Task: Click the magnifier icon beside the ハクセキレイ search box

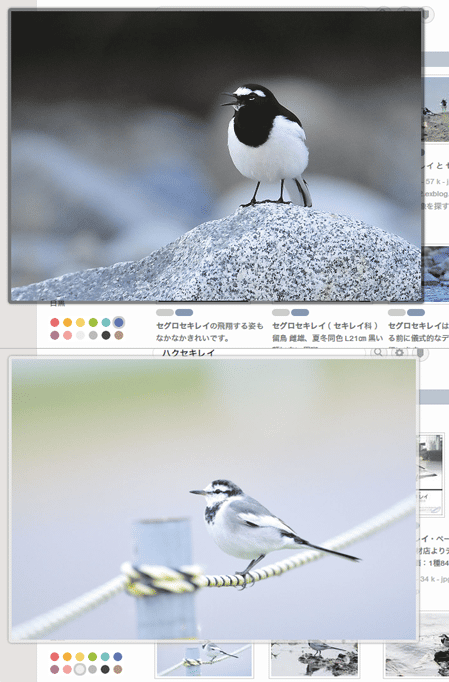Action: [x=378, y=352]
